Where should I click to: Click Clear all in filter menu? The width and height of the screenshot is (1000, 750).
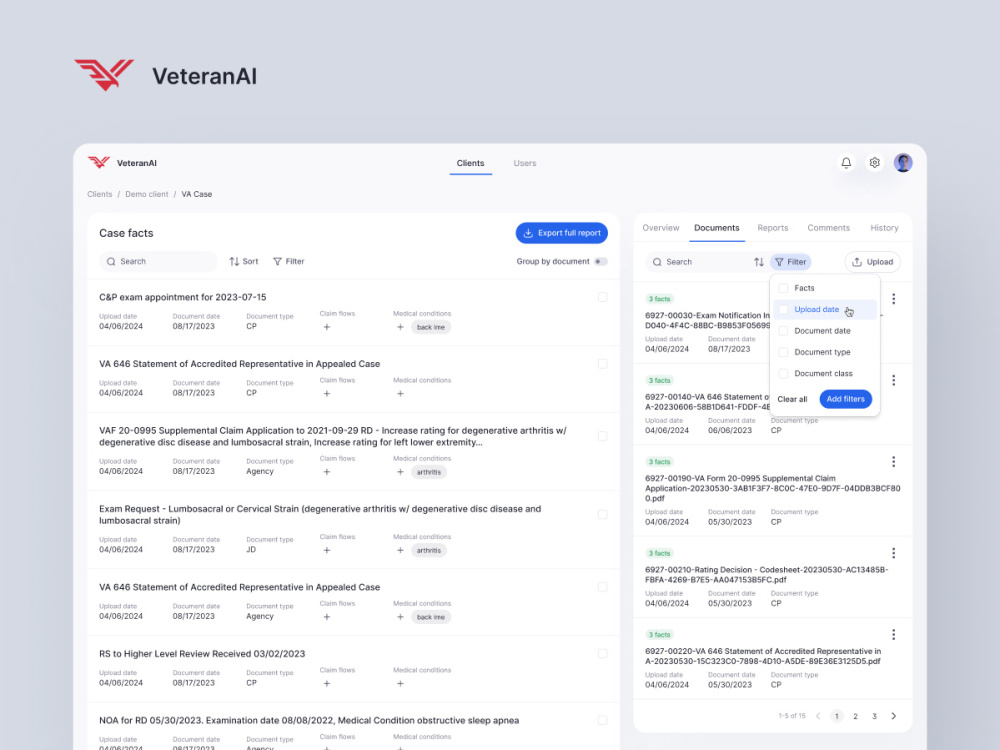coord(792,399)
